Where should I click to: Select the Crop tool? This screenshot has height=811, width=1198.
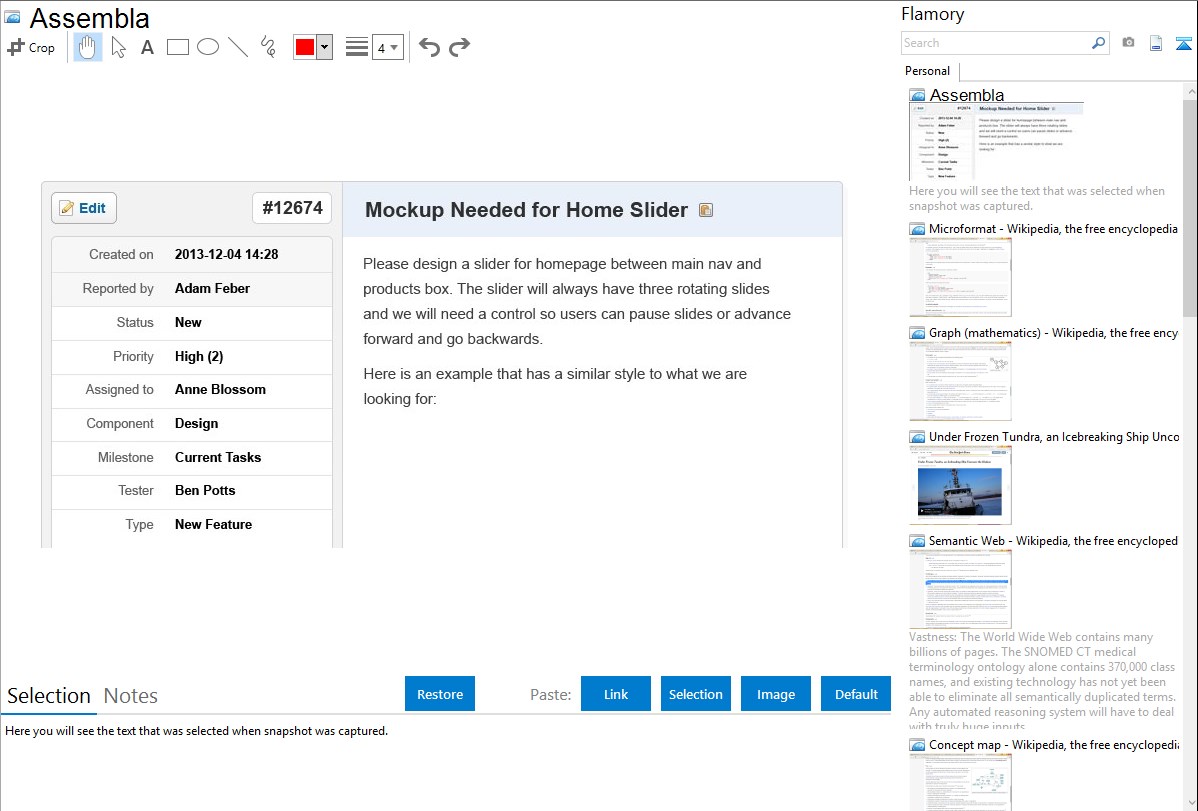pyautogui.click(x=31, y=47)
